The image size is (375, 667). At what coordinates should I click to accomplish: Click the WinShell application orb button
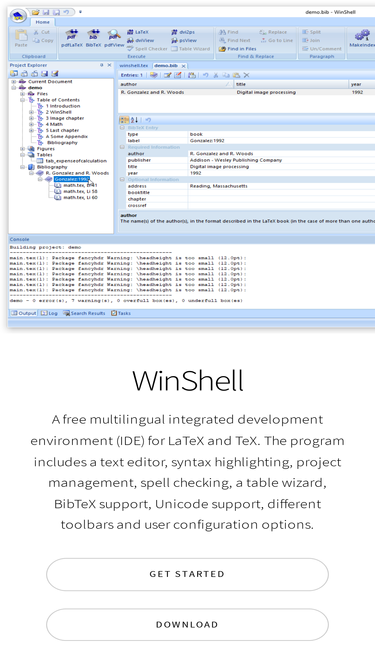tap(18, 17)
